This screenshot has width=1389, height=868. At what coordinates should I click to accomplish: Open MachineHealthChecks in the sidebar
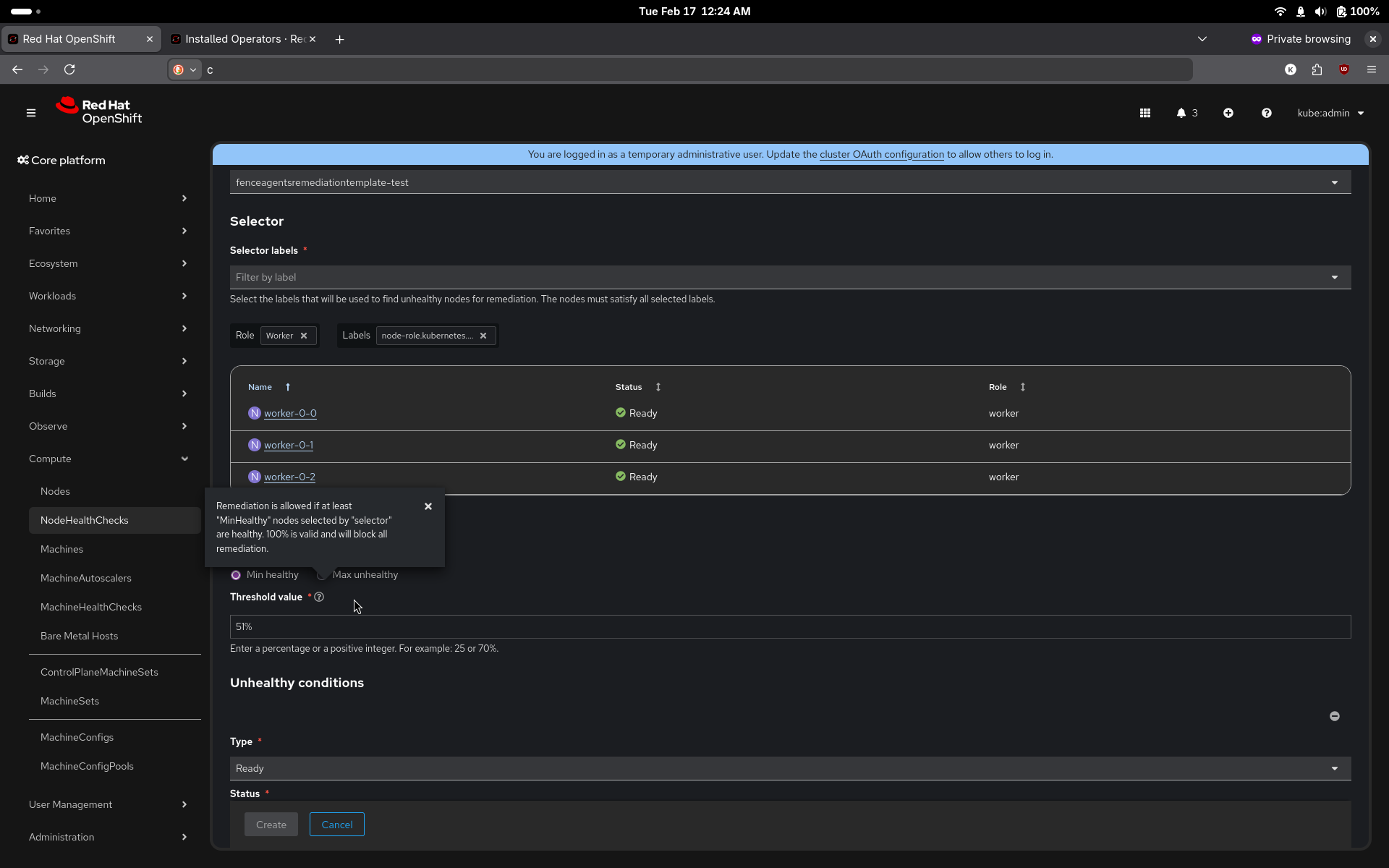click(91, 607)
